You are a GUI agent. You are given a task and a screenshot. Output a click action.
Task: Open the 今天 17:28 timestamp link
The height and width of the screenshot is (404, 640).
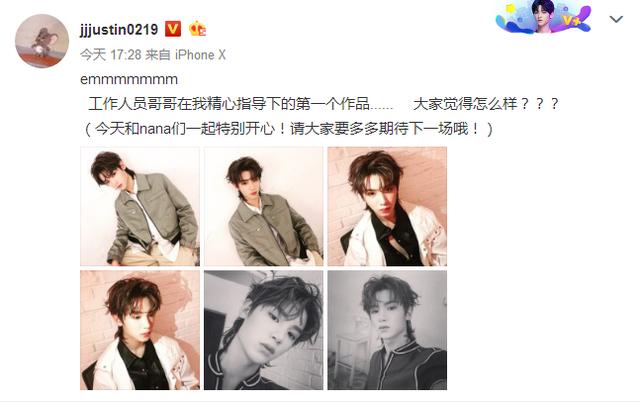pyautogui.click(x=110, y=55)
